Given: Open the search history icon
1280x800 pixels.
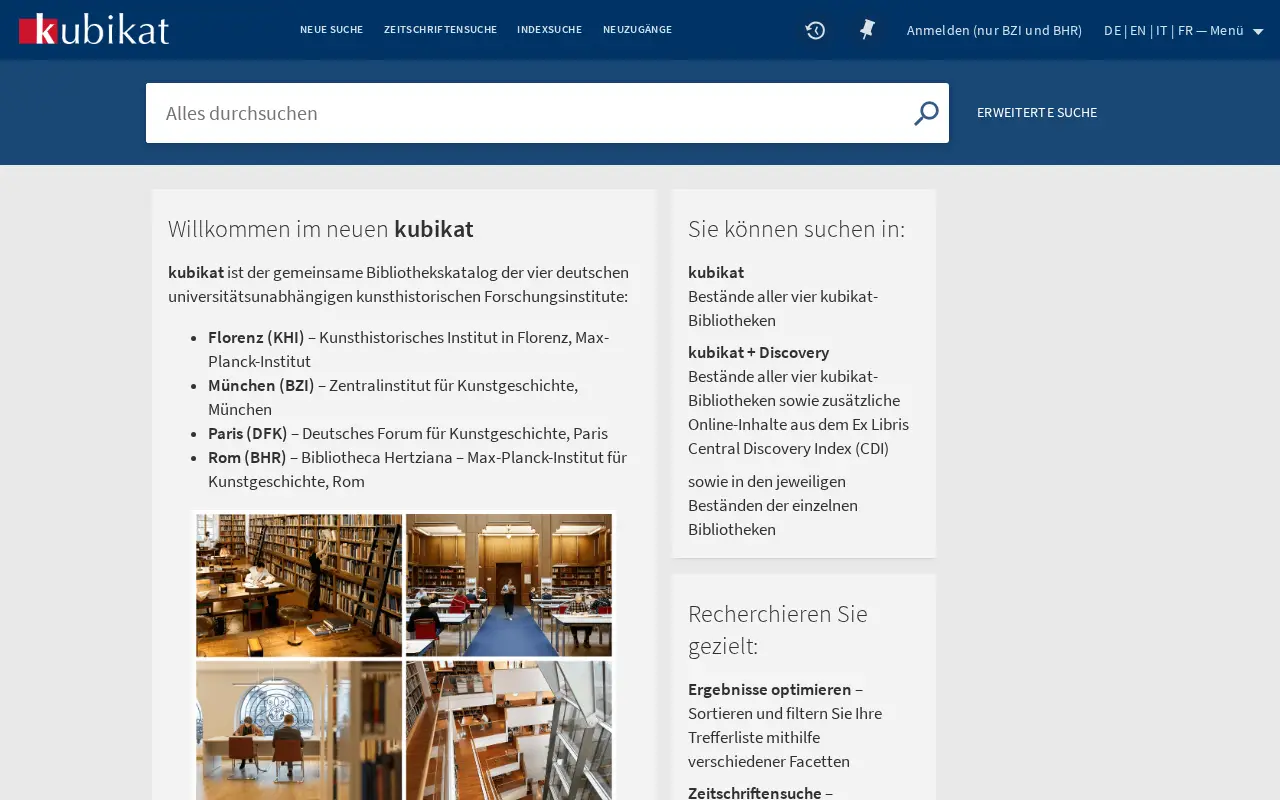Looking at the screenshot, I should coord(815,30).
